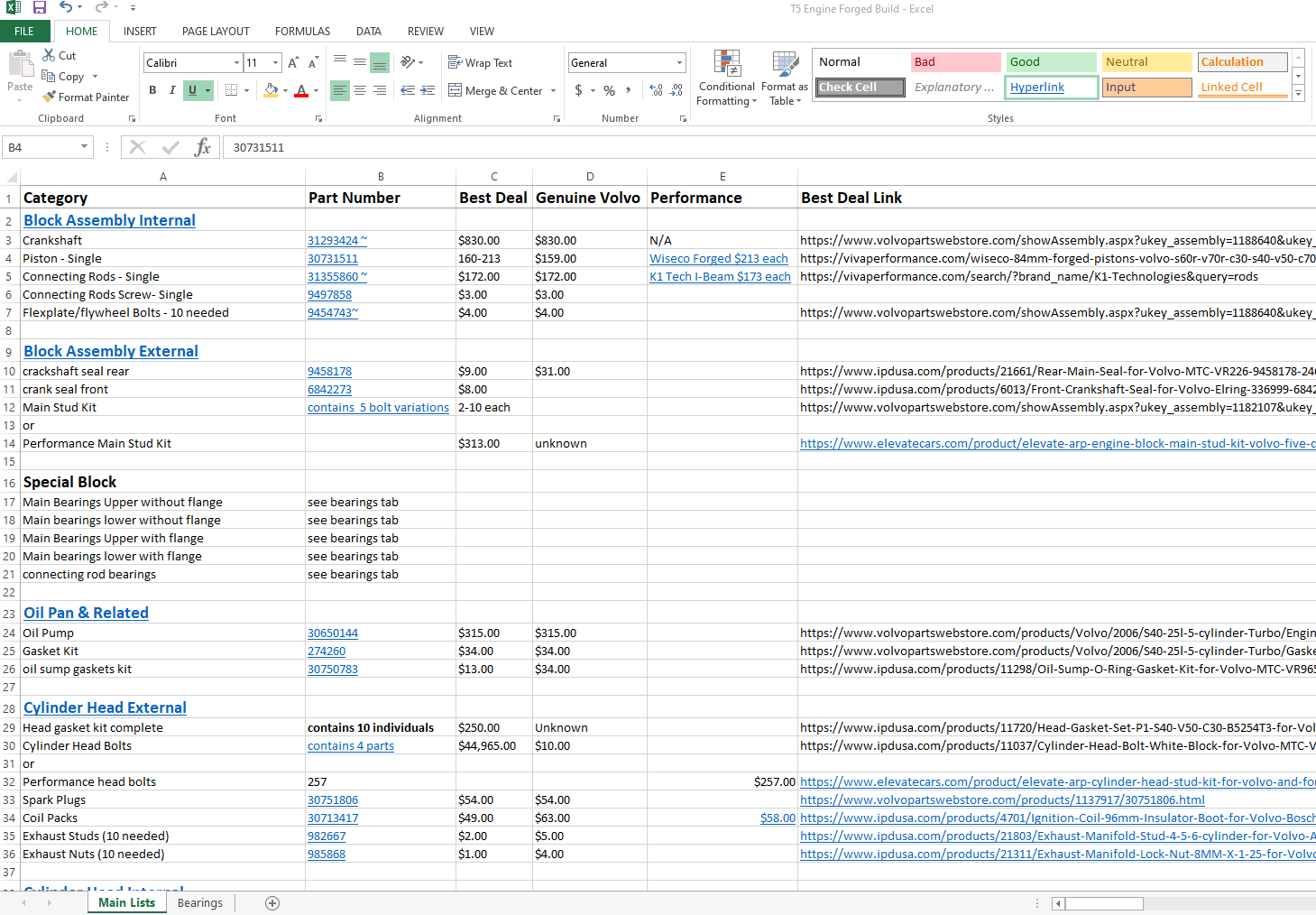1316x915 pixels.
Task: Toggle Wrap Text for the cell
Action: [x=480, y=63]
